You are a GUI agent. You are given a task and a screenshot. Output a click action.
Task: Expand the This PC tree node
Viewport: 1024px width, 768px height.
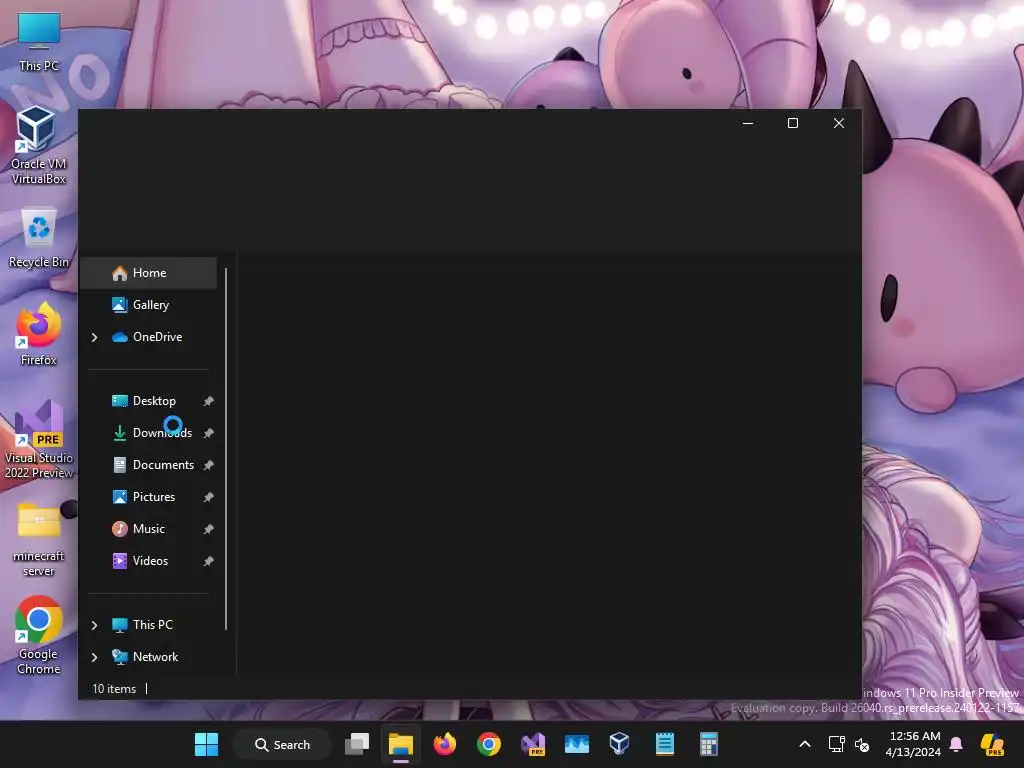(95, 625)
